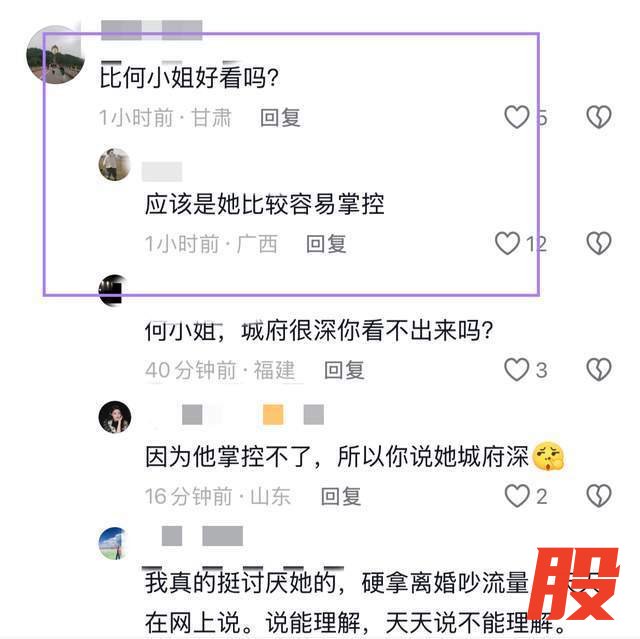Tap 回复 beside 16分钟前 · 山东

click(x=341, y=497)
